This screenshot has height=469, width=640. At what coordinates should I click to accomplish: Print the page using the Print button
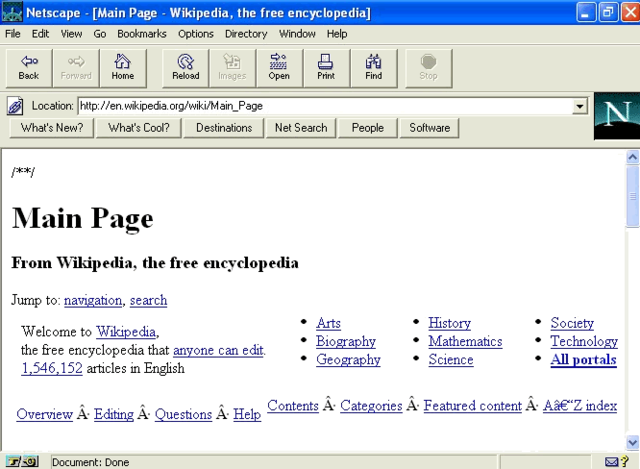click(x=326, y=68)
